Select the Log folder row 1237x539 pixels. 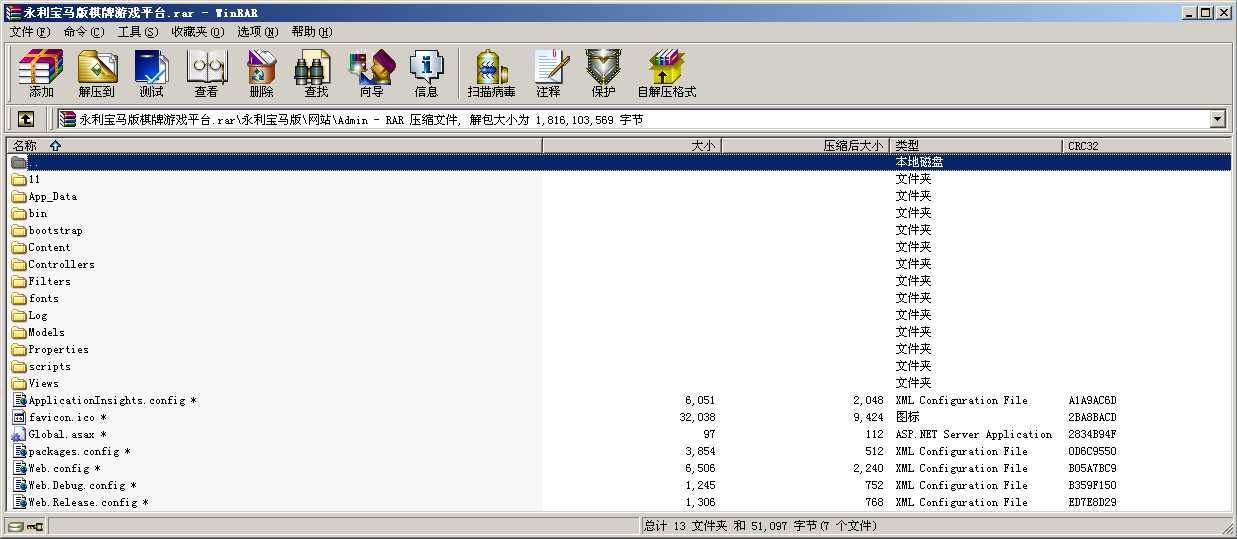pyautogui.click(x=618, y=315)
